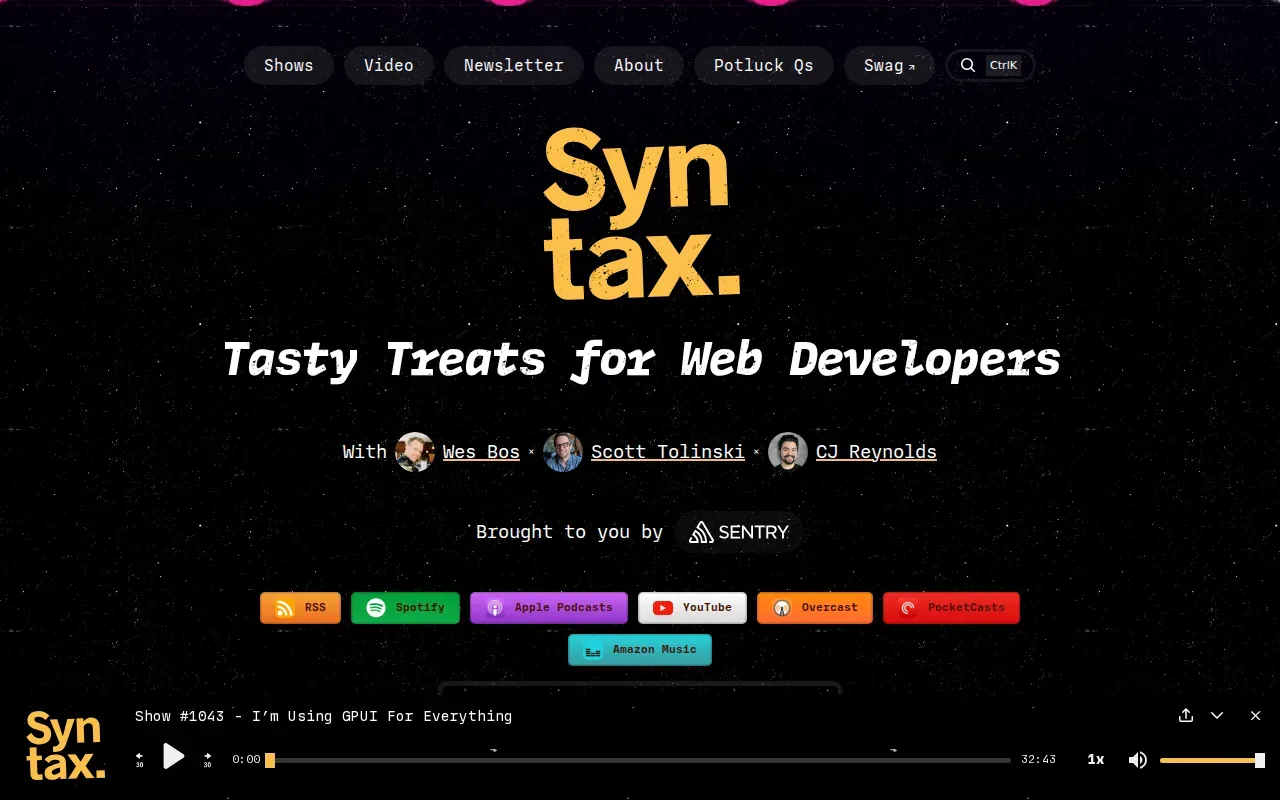Open the Amazon Music button
The image size is (1280, 800).
[640, 650]
